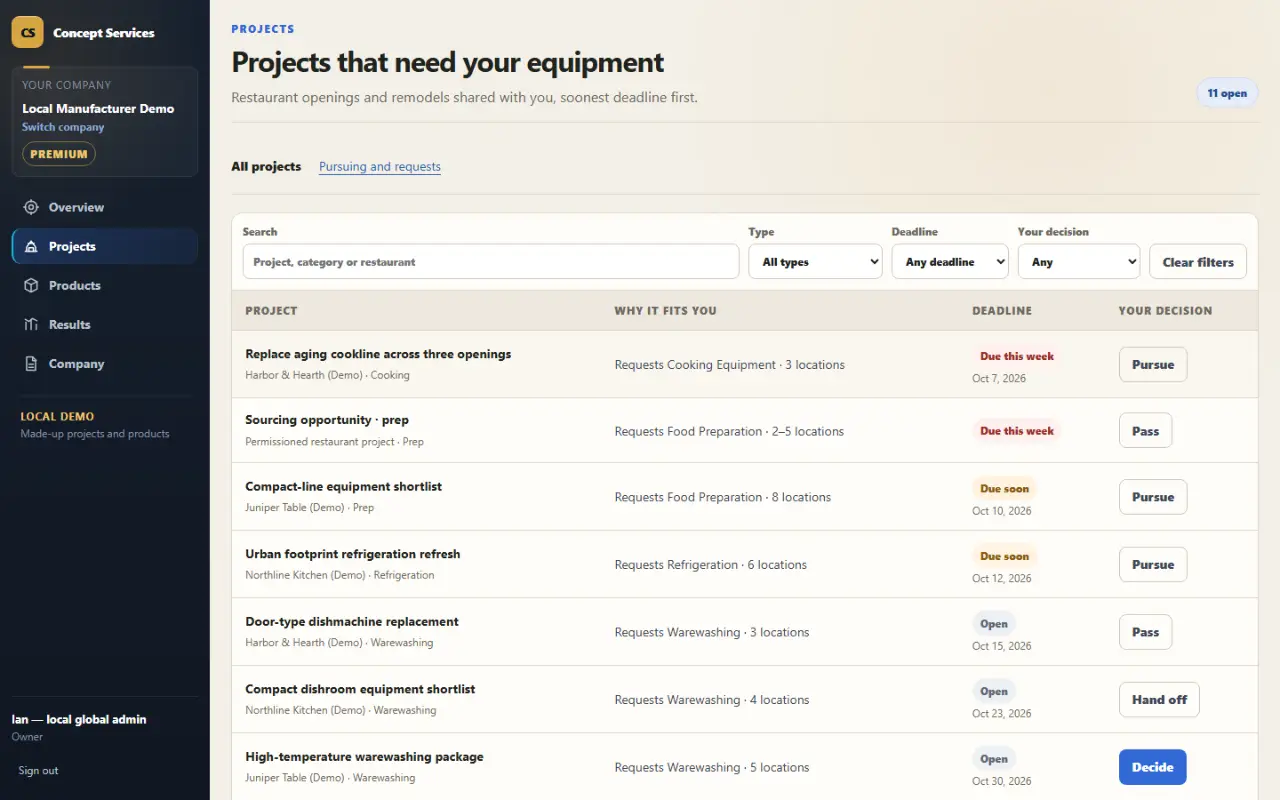
Task: Click Requests Refrigeration 6 locations text
Action: (x=711, y=565)
